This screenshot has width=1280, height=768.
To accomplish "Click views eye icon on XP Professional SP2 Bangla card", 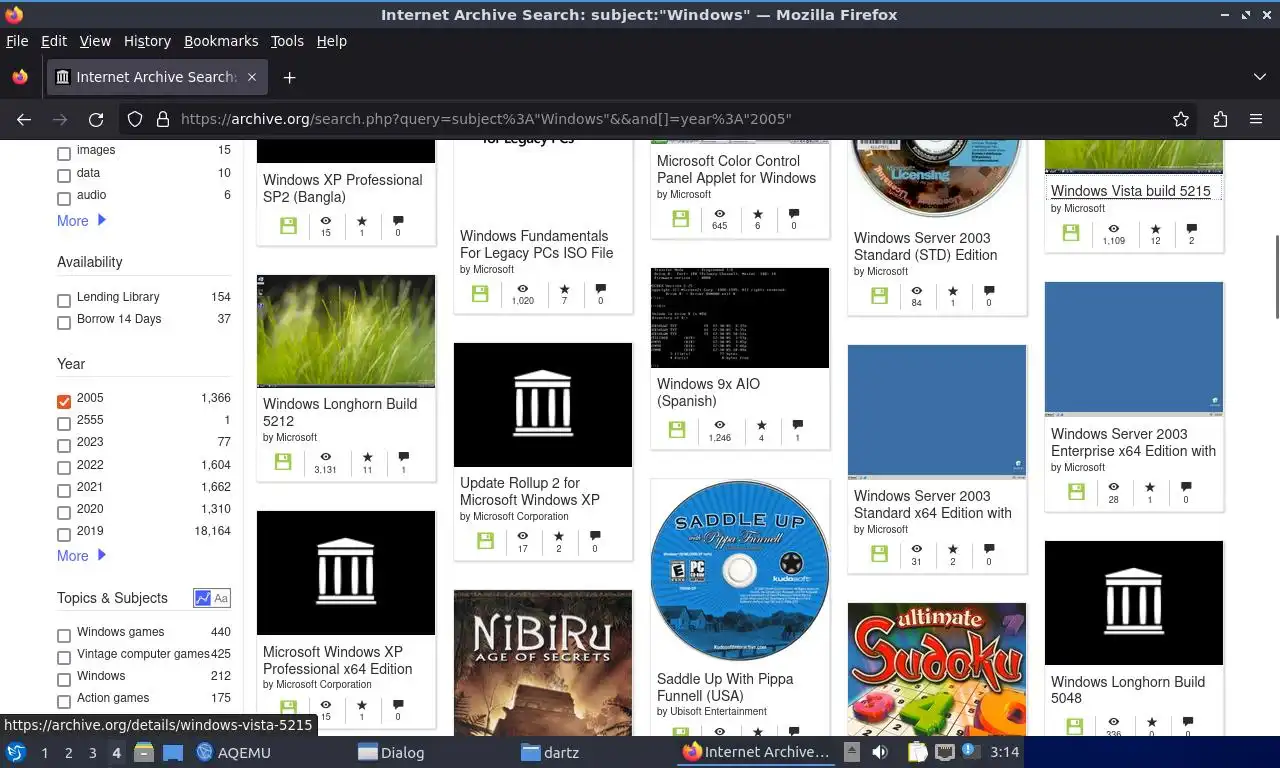I will (x=326, y=221).
